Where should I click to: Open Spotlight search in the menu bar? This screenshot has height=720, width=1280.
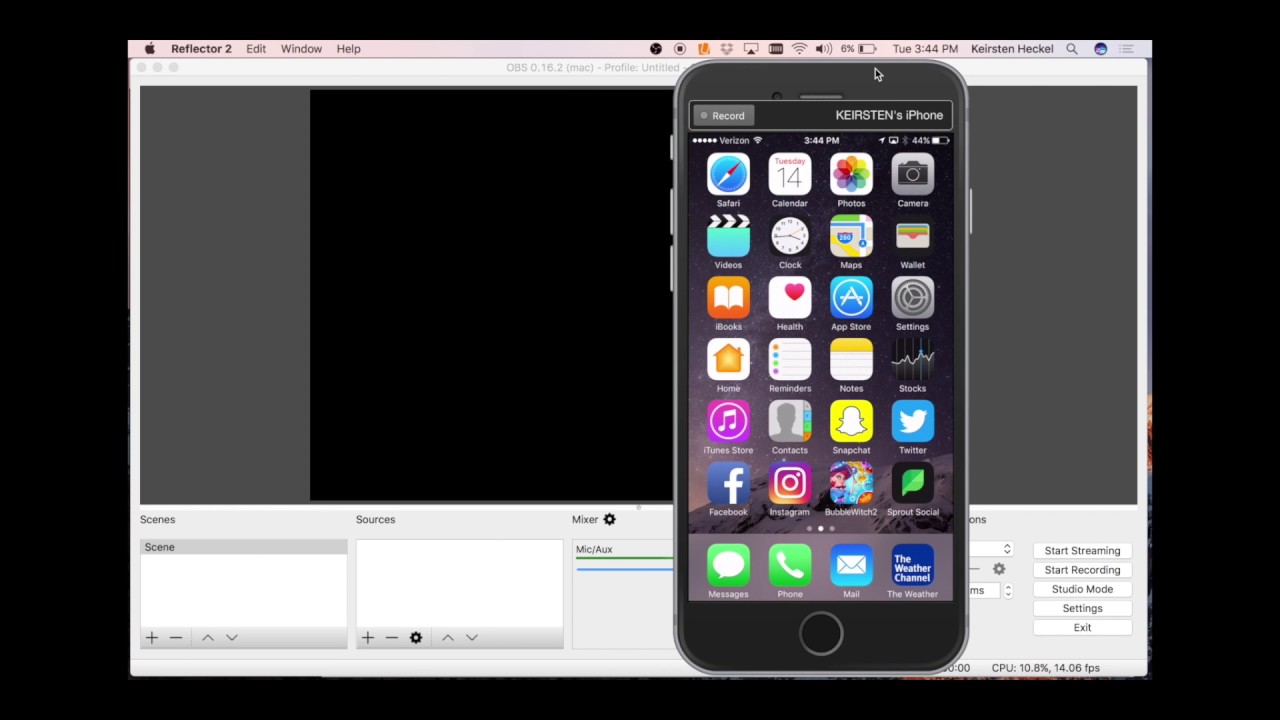(x=1072, y=48)
